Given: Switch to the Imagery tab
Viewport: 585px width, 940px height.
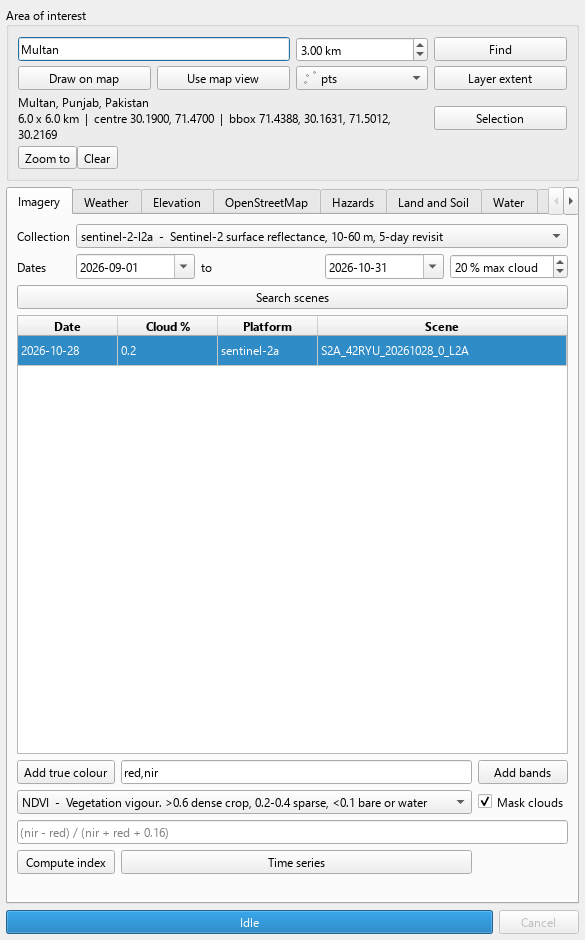Looking at the screenshot, I should (x=39, y=202).
